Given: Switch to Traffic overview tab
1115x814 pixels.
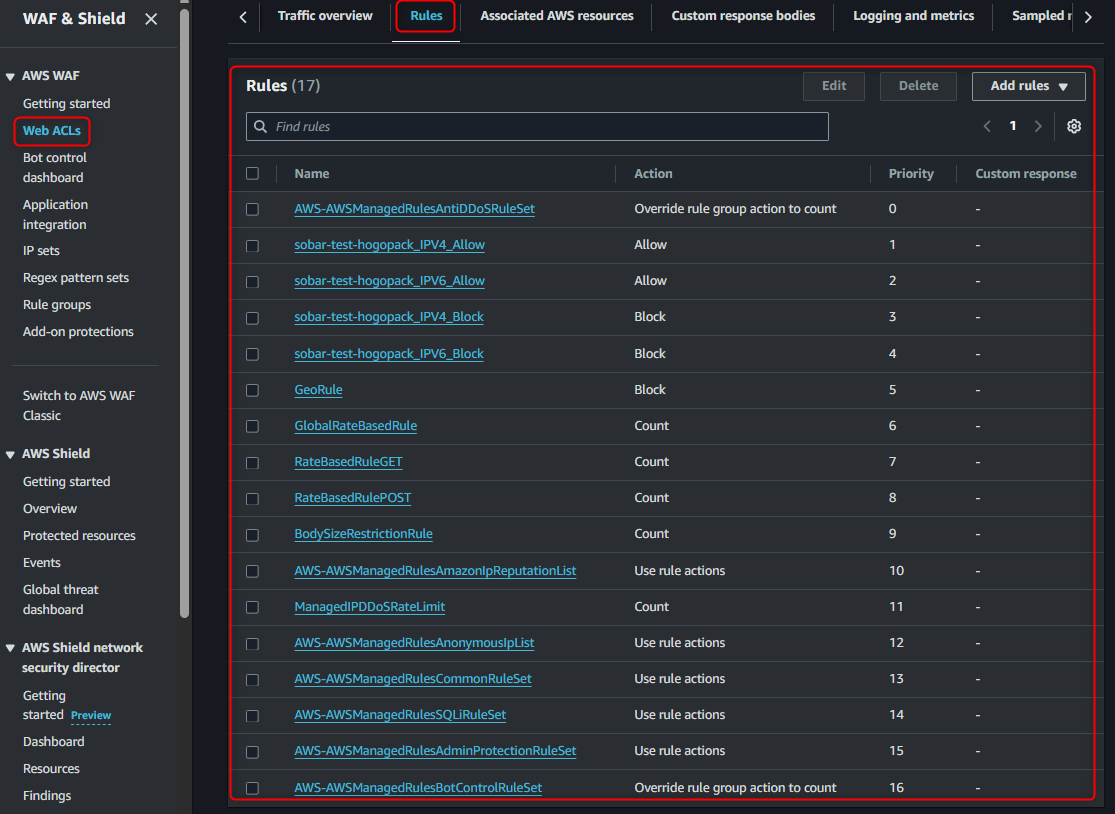Looking at the screenshot, I should 325,16.
